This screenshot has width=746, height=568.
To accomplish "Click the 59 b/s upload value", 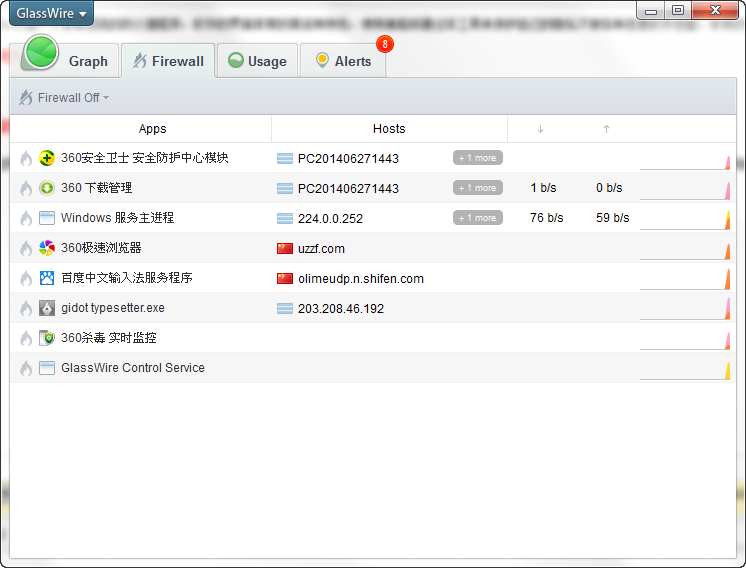I will (x=612, y=218).
